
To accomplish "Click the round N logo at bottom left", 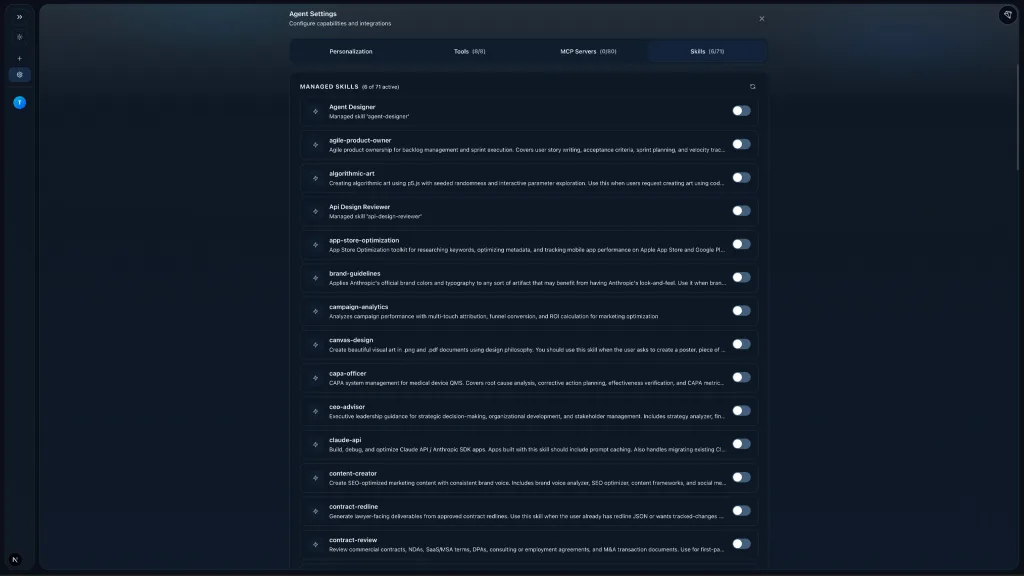I will click(x=15, y=560).
